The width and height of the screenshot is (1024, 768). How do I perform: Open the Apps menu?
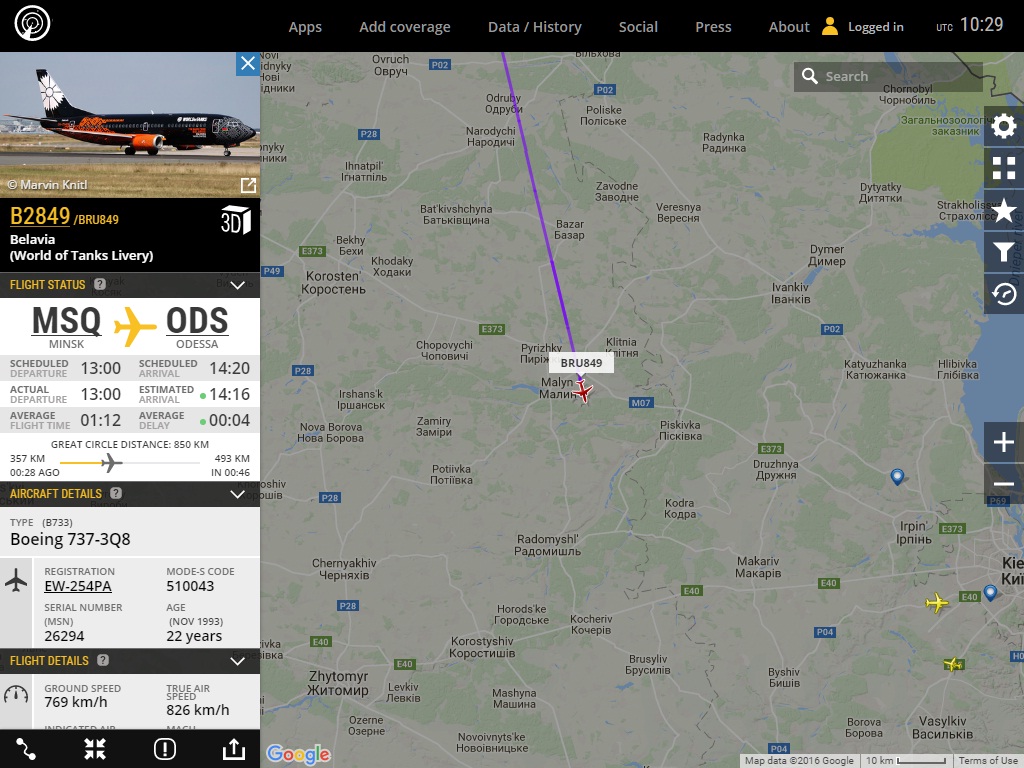[x=305, y=27]
